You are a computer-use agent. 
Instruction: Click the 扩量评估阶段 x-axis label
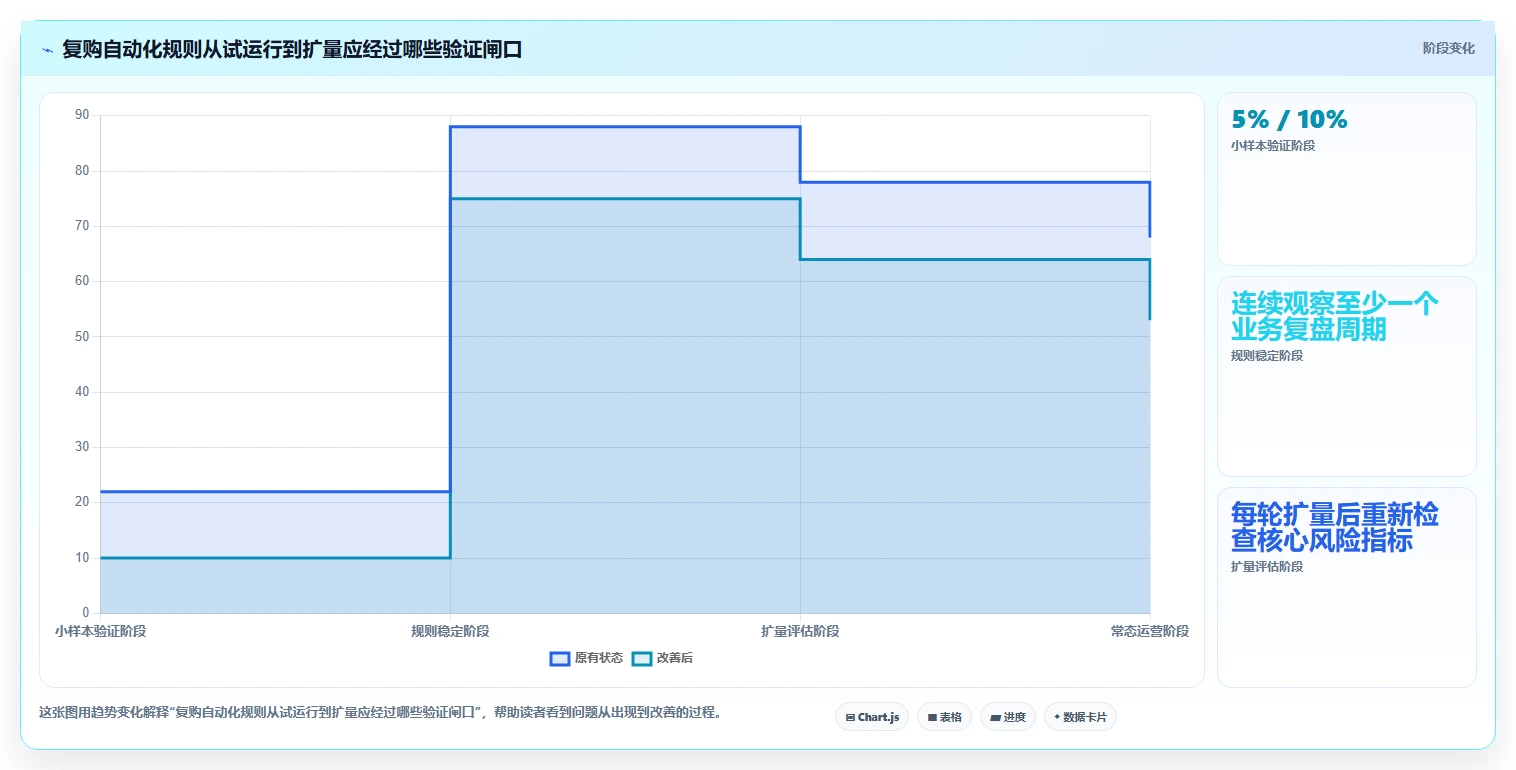point(800,632)
